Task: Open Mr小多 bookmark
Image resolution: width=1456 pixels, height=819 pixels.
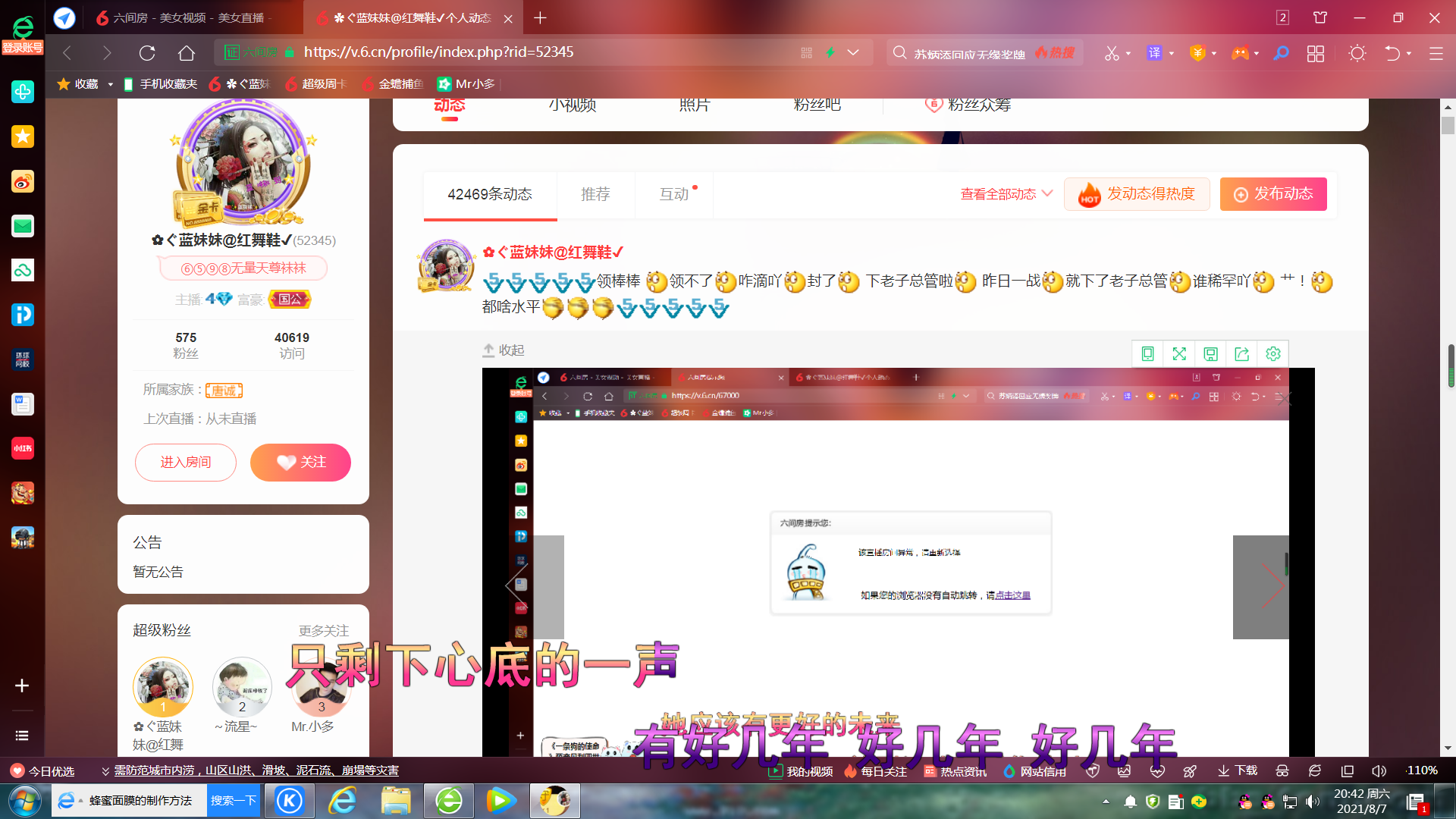Action: 466,84
